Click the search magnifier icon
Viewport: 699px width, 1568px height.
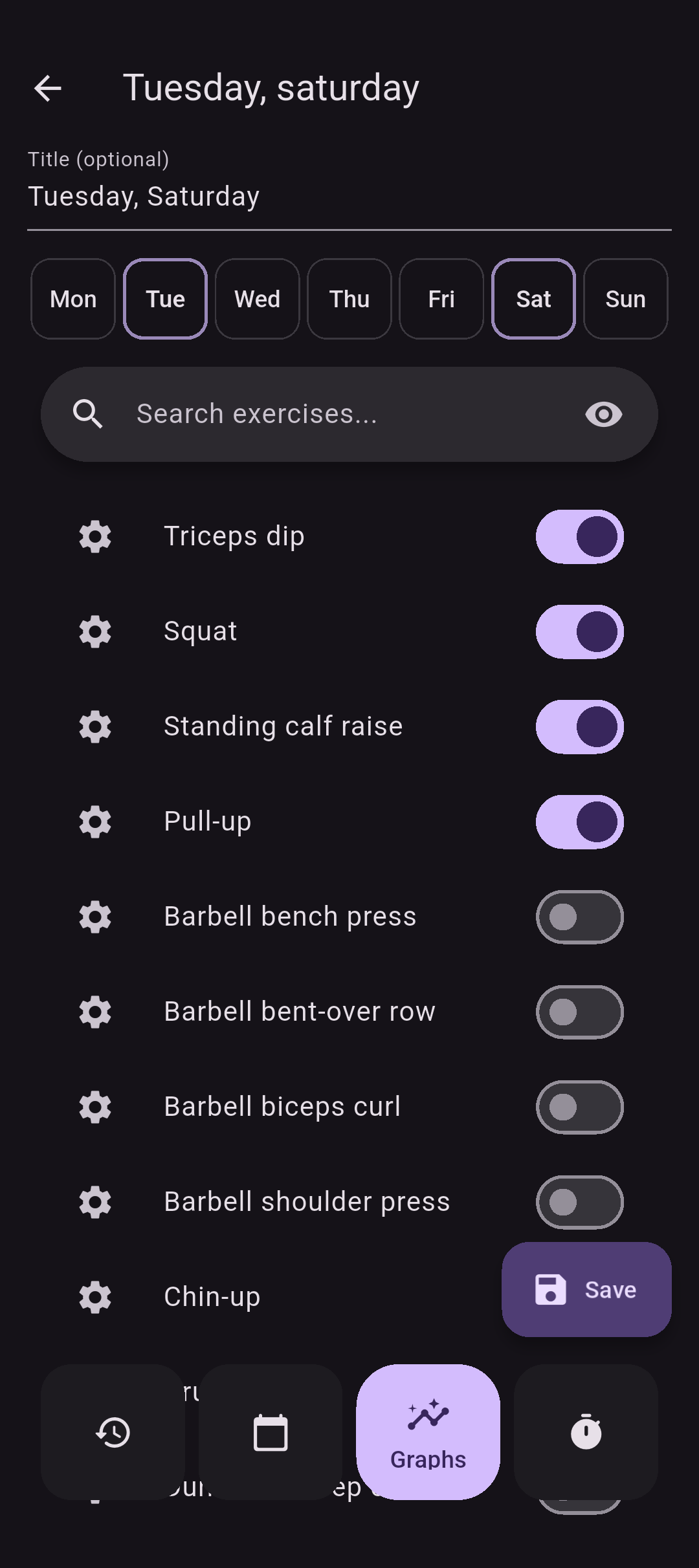pos(88,414)
